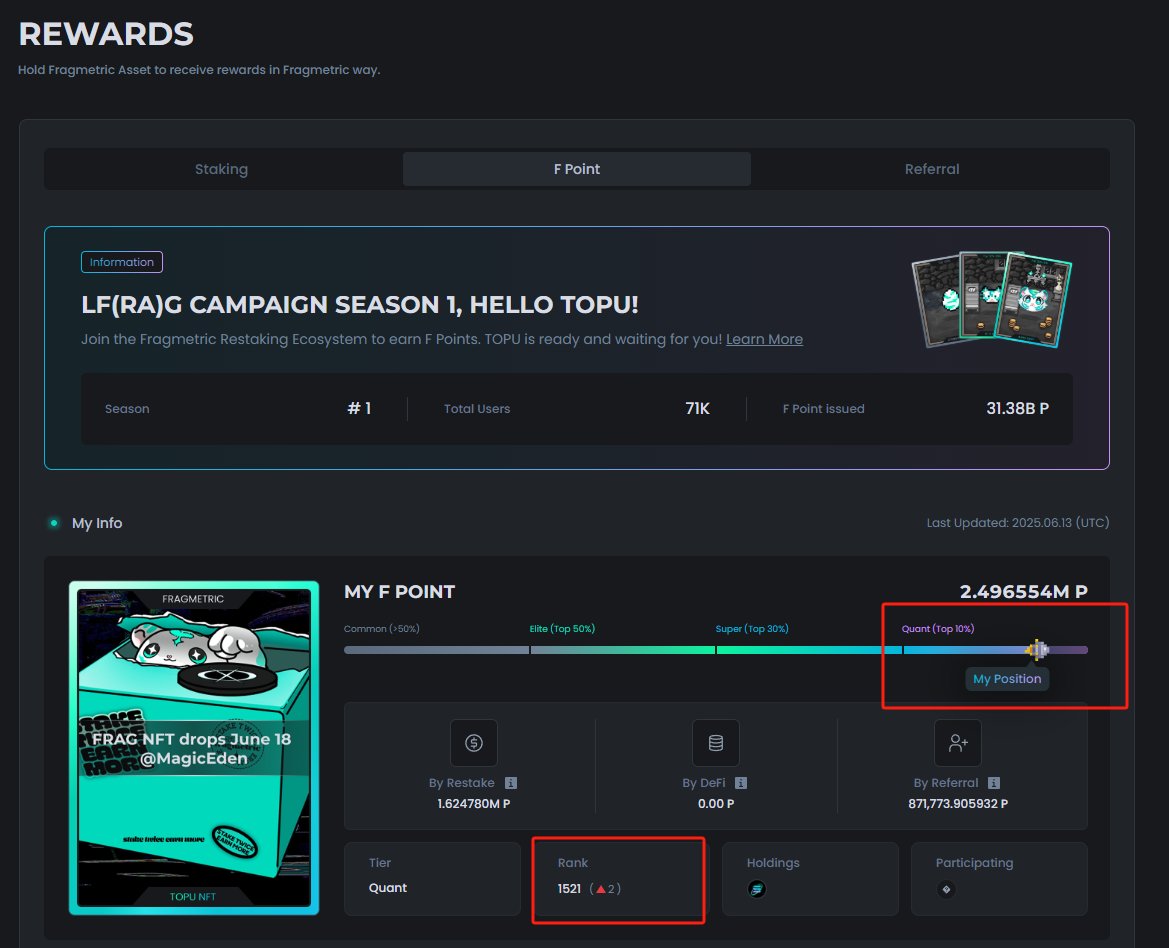1169x948 pixels.
Task: Click the LF(RA)G CAMPAIGN SEASON 1 headline
Action: tap(359, 304)
